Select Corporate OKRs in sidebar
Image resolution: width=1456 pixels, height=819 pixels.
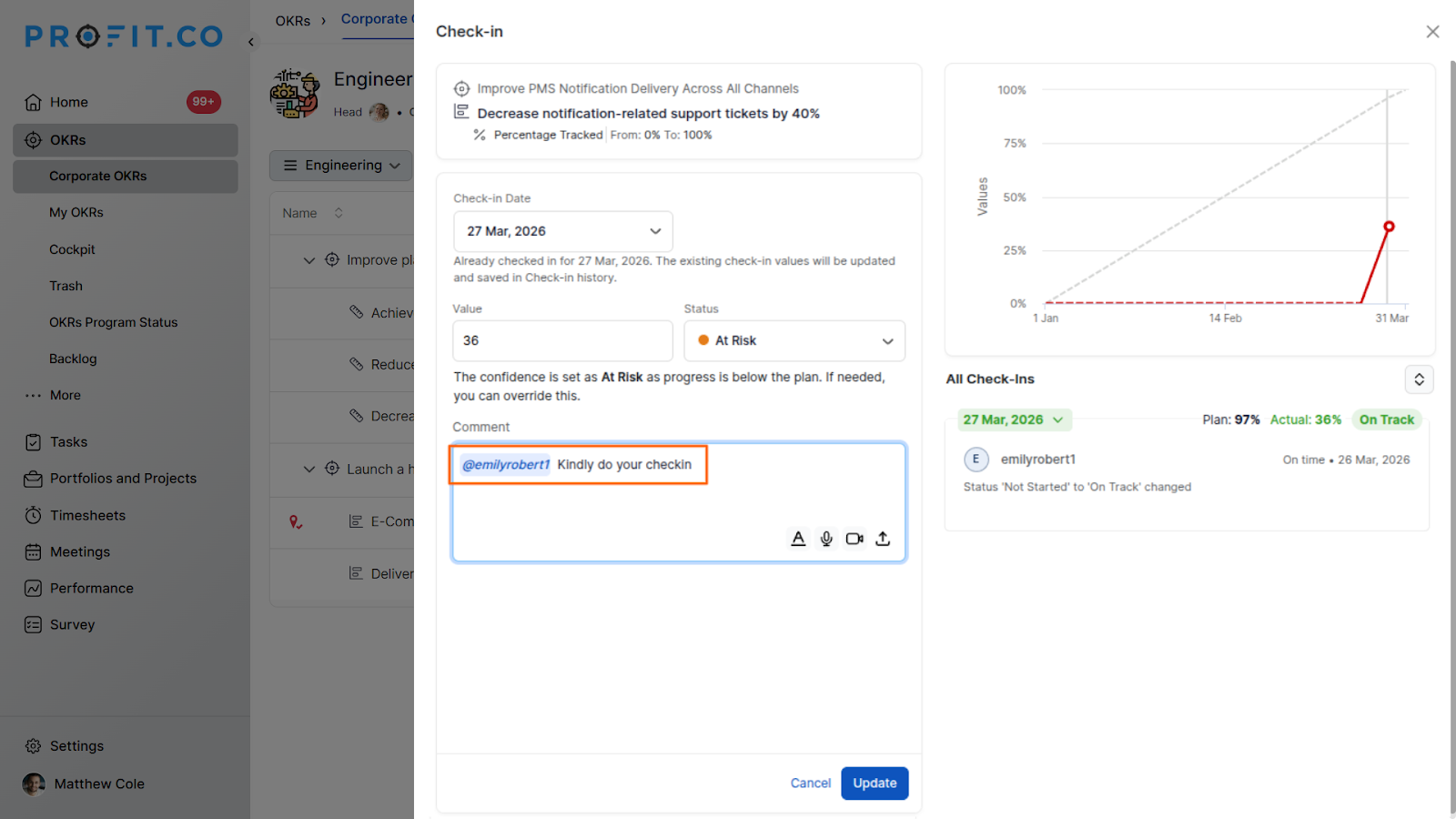(126, 177)
